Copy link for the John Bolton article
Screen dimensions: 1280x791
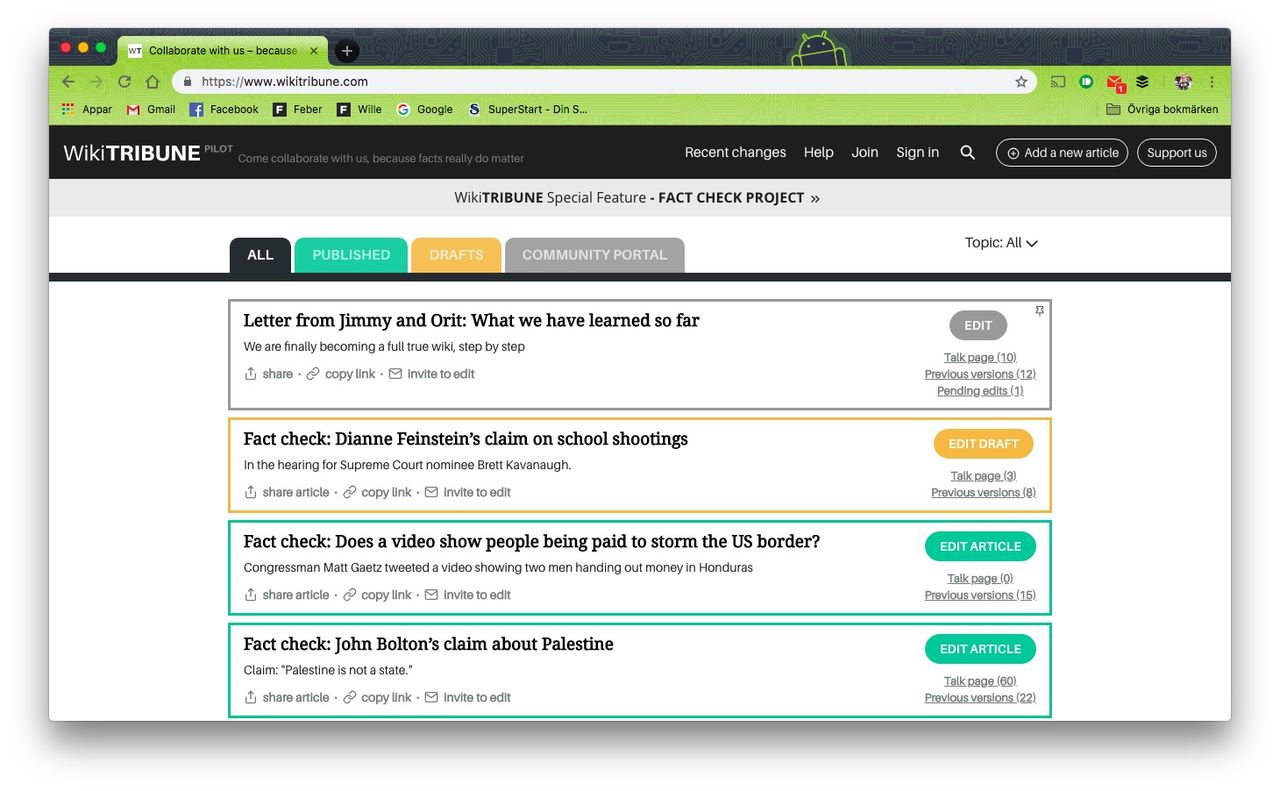tap(377, 698)
